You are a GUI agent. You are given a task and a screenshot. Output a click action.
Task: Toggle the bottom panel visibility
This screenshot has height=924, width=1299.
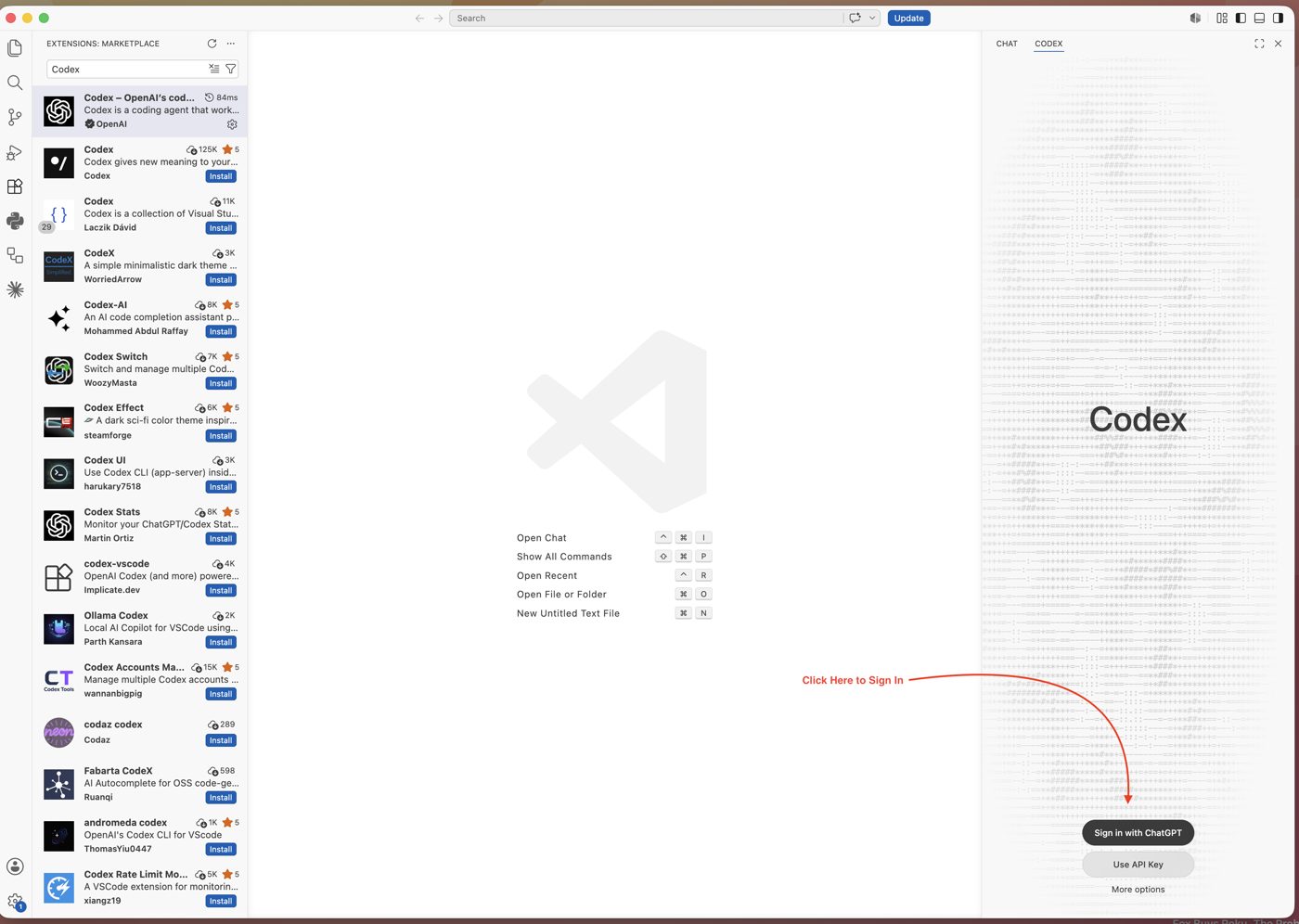(1259, 18)
